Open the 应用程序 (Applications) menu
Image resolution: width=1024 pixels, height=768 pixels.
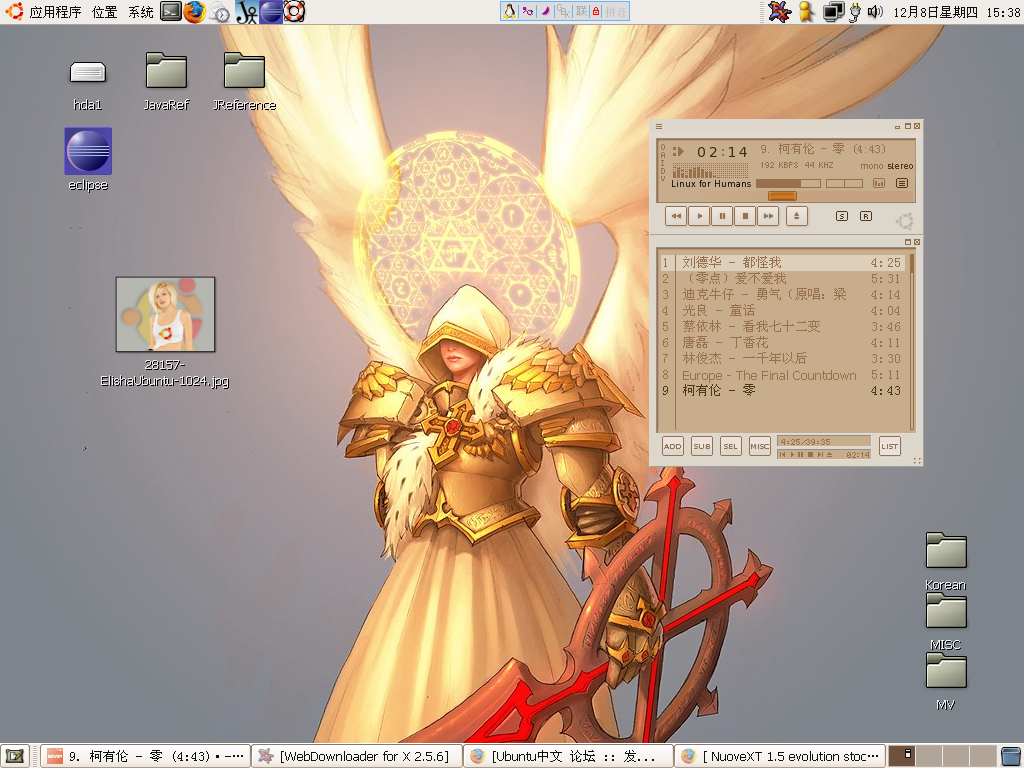[x=56, y=12]
